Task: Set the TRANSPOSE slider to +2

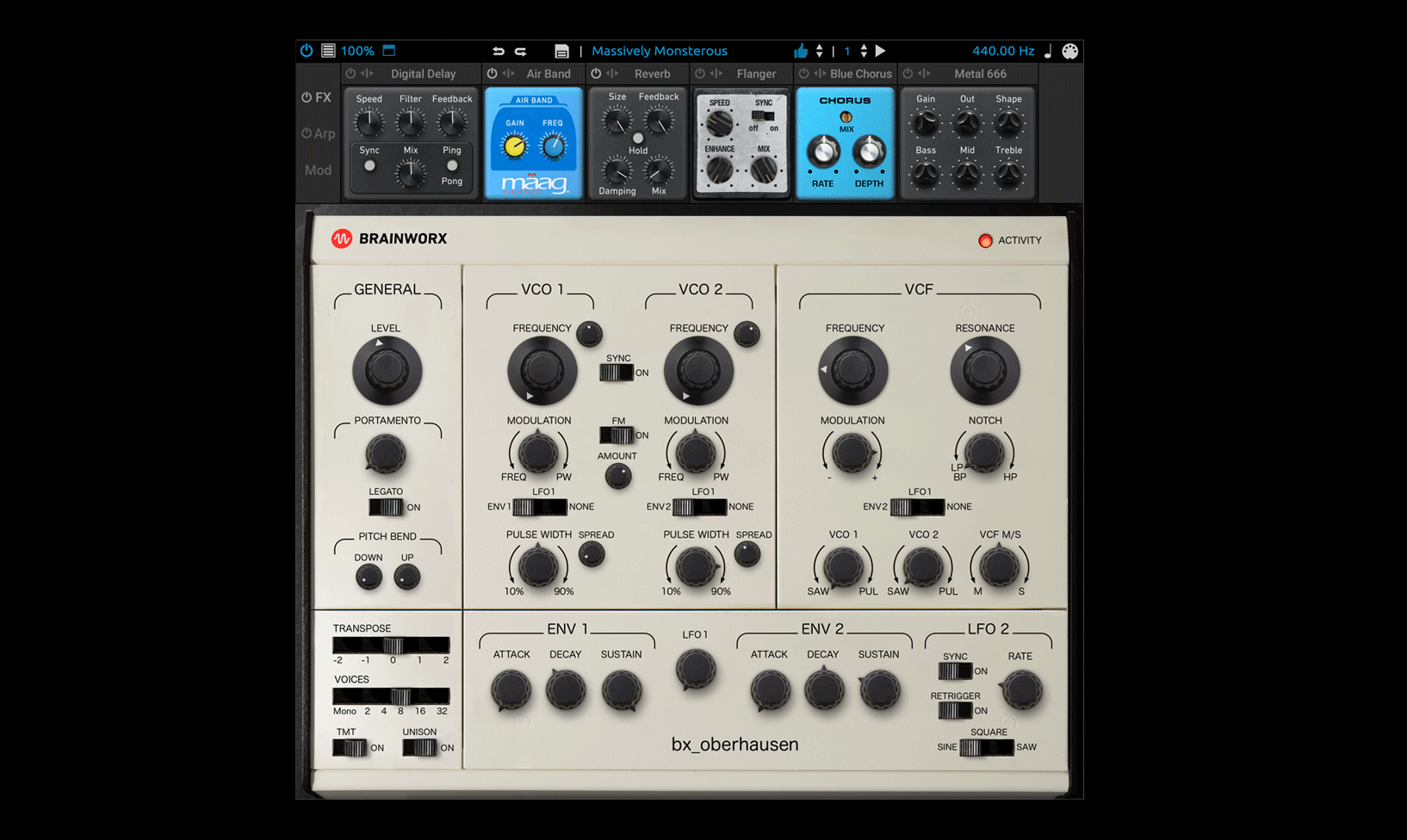Action: [x=444, y=645]
